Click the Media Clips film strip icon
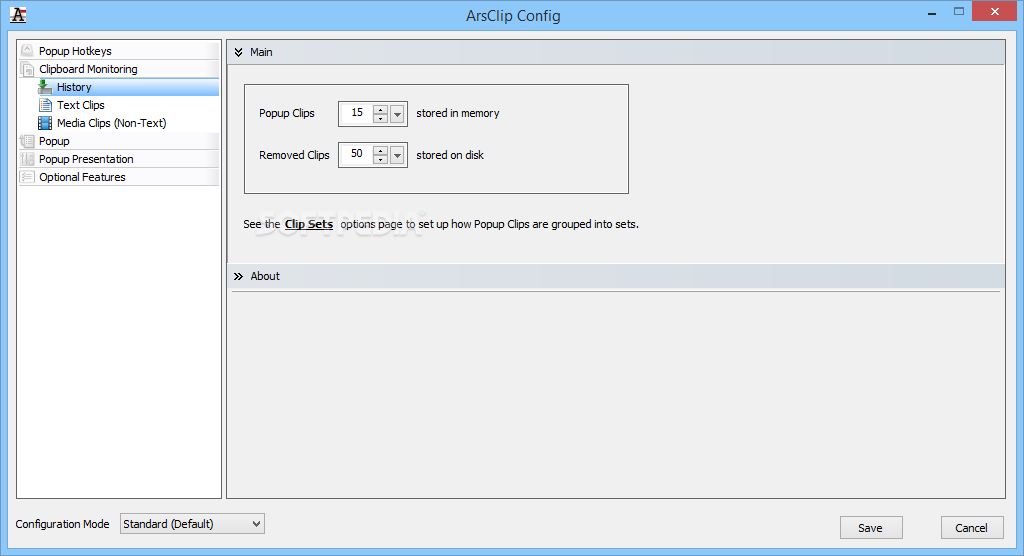The width and height of the screenshot is (1024, 556). [45, 123]
